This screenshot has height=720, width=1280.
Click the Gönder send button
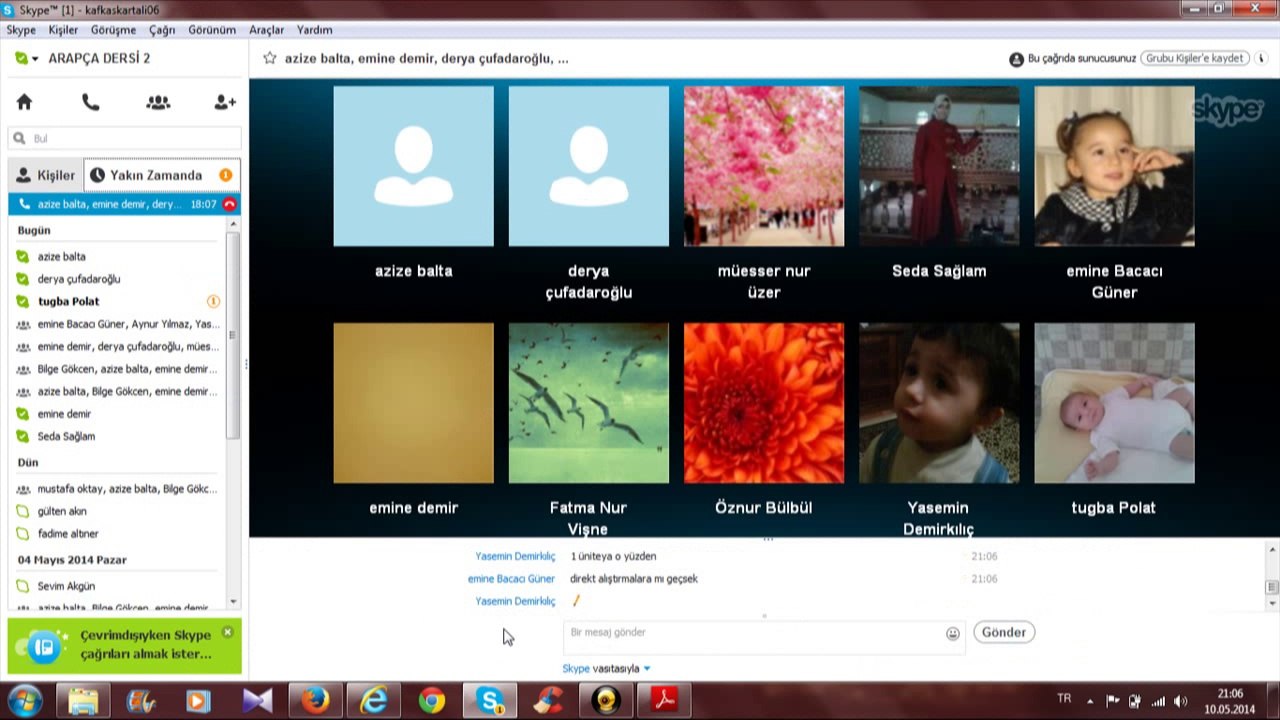click(1004, 632)
